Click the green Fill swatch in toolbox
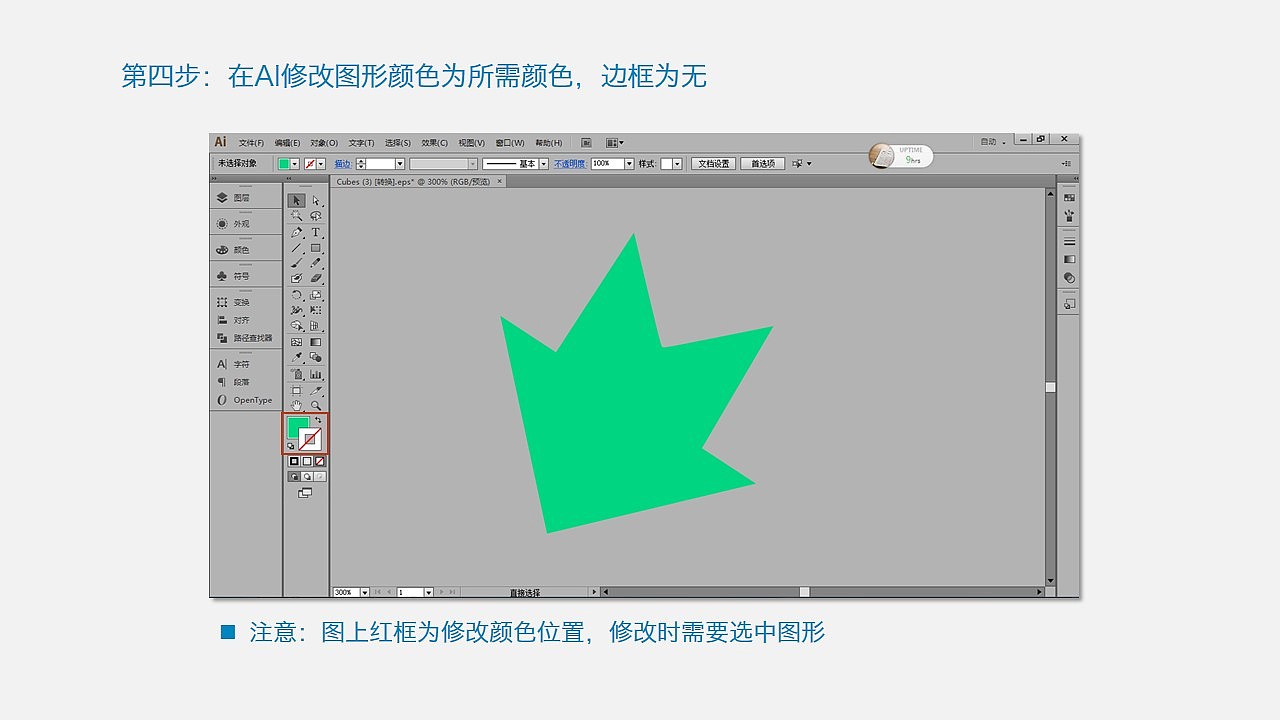The height and width of the screenshot is (720, 1280). click(x=297, y=427)
